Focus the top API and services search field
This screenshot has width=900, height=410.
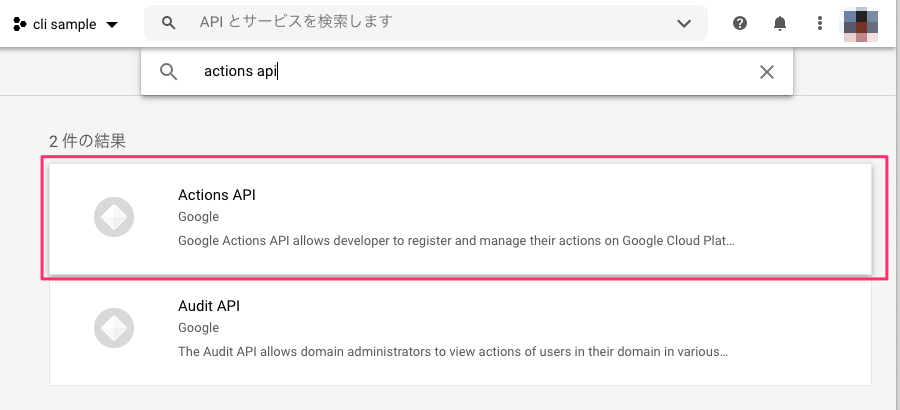click(426, 23)
